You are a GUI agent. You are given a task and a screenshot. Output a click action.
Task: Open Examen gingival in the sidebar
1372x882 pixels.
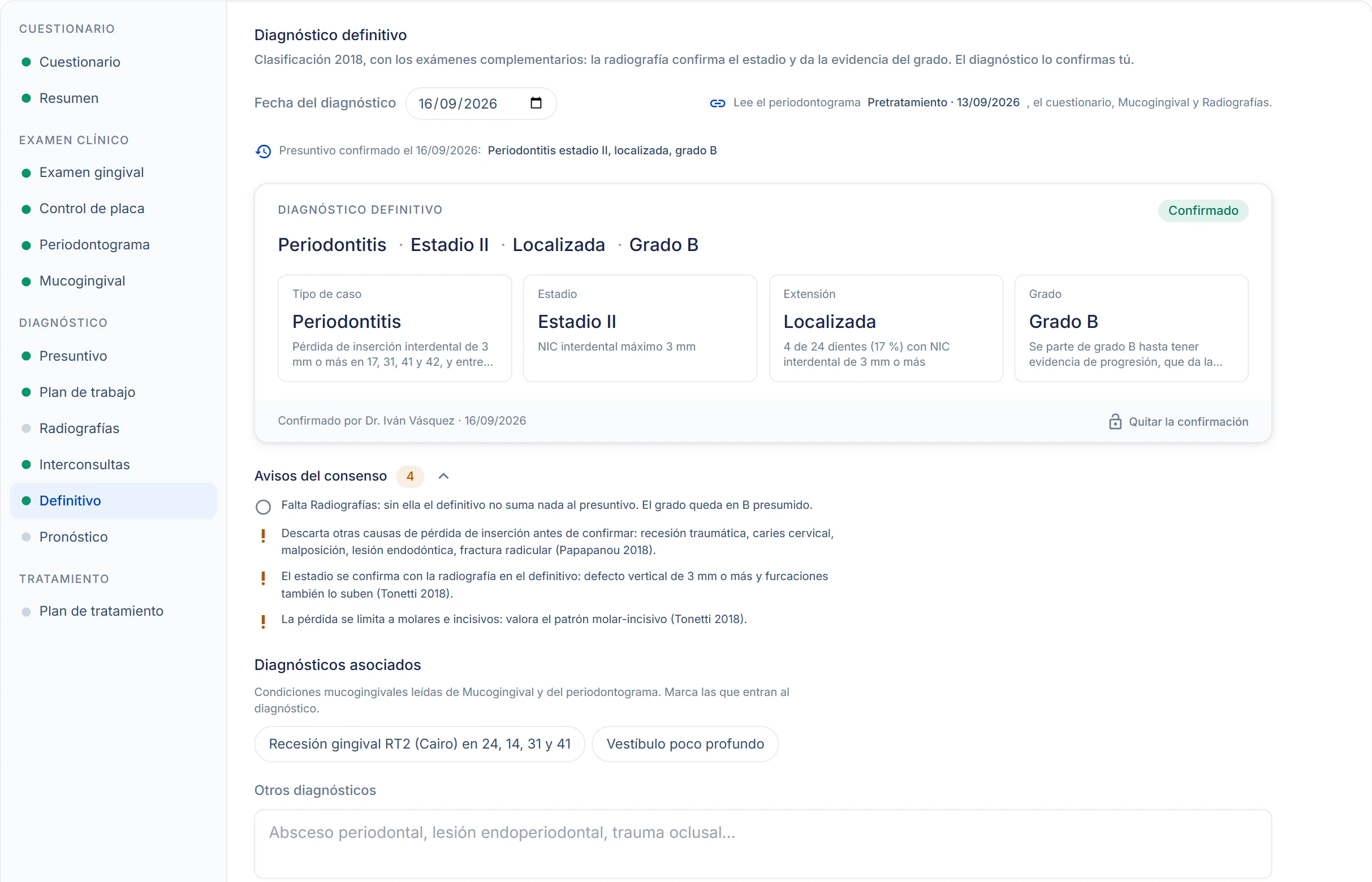(113, 172)
